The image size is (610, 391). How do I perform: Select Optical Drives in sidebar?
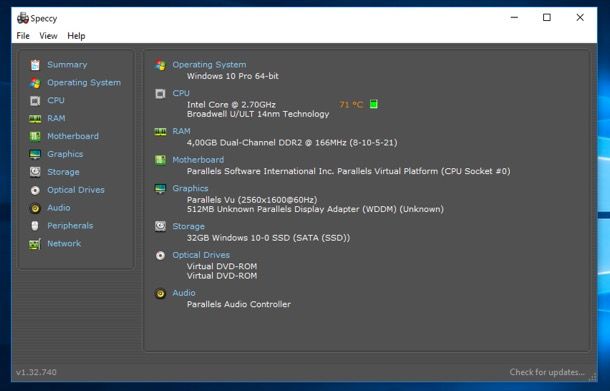(76, 190)
